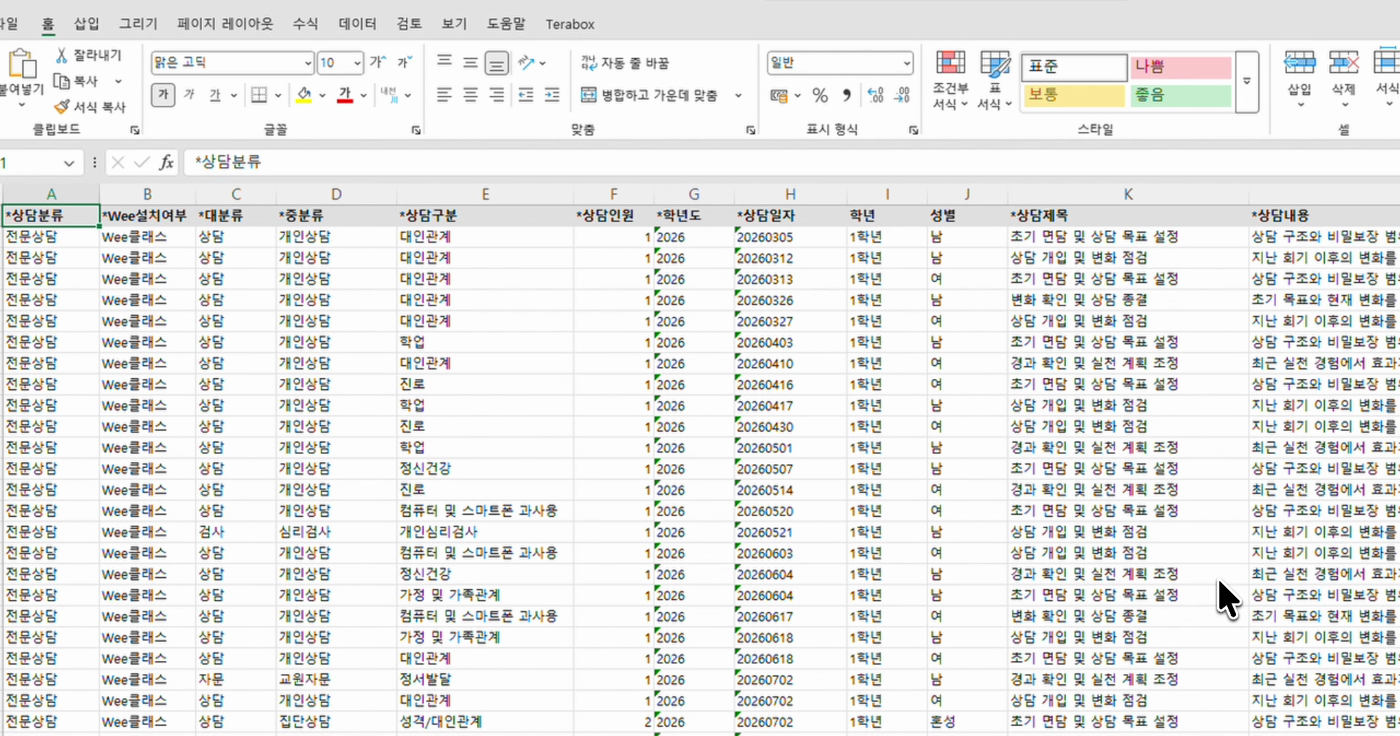The image size is (1400, 736).
Task: Open the Name Box dropdown arrow
Action: [69, 162]
